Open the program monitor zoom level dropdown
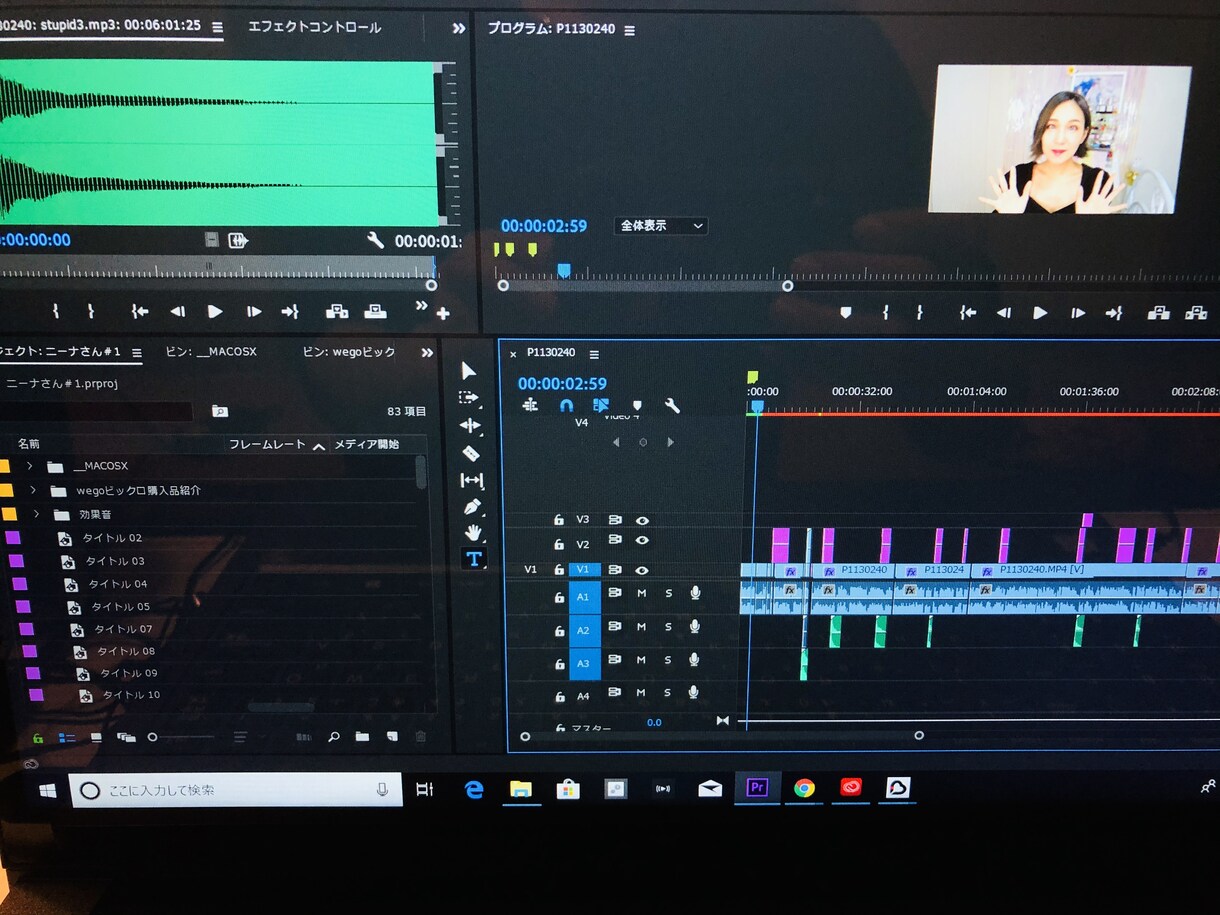 click(x=661, y=226)
